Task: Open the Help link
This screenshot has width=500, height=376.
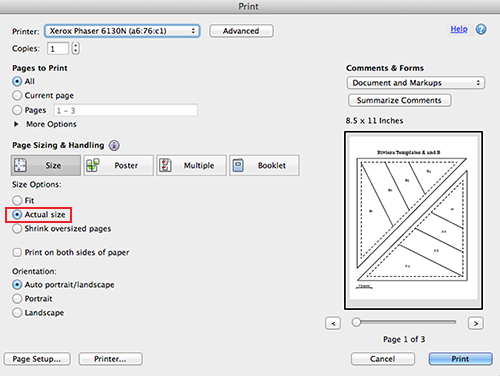Action: [x=459, y=29]
